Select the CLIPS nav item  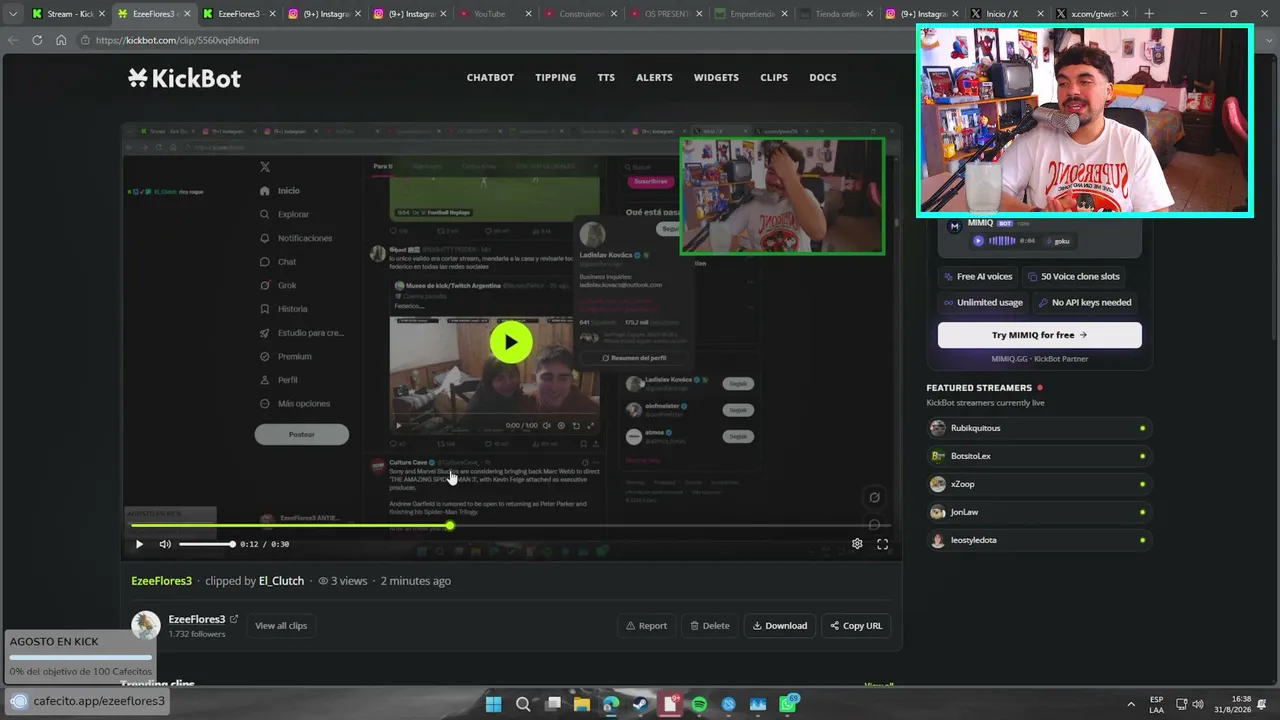pos(774,78)
